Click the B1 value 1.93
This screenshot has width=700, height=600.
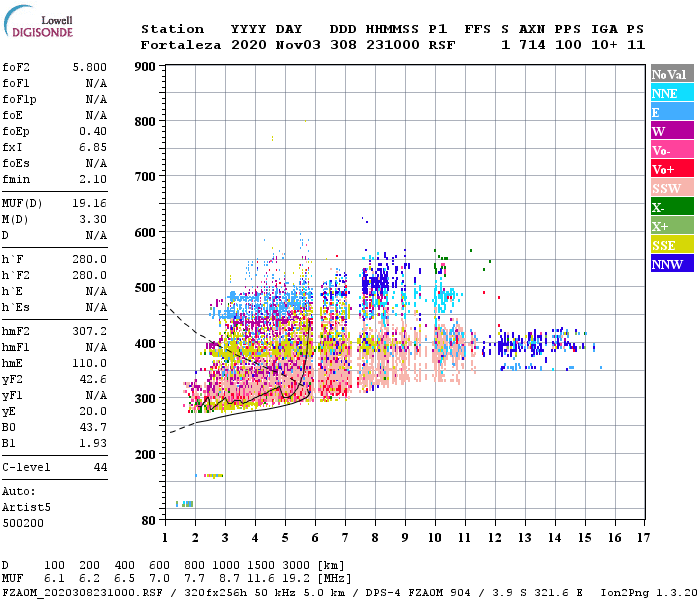[x=93, y=443]
